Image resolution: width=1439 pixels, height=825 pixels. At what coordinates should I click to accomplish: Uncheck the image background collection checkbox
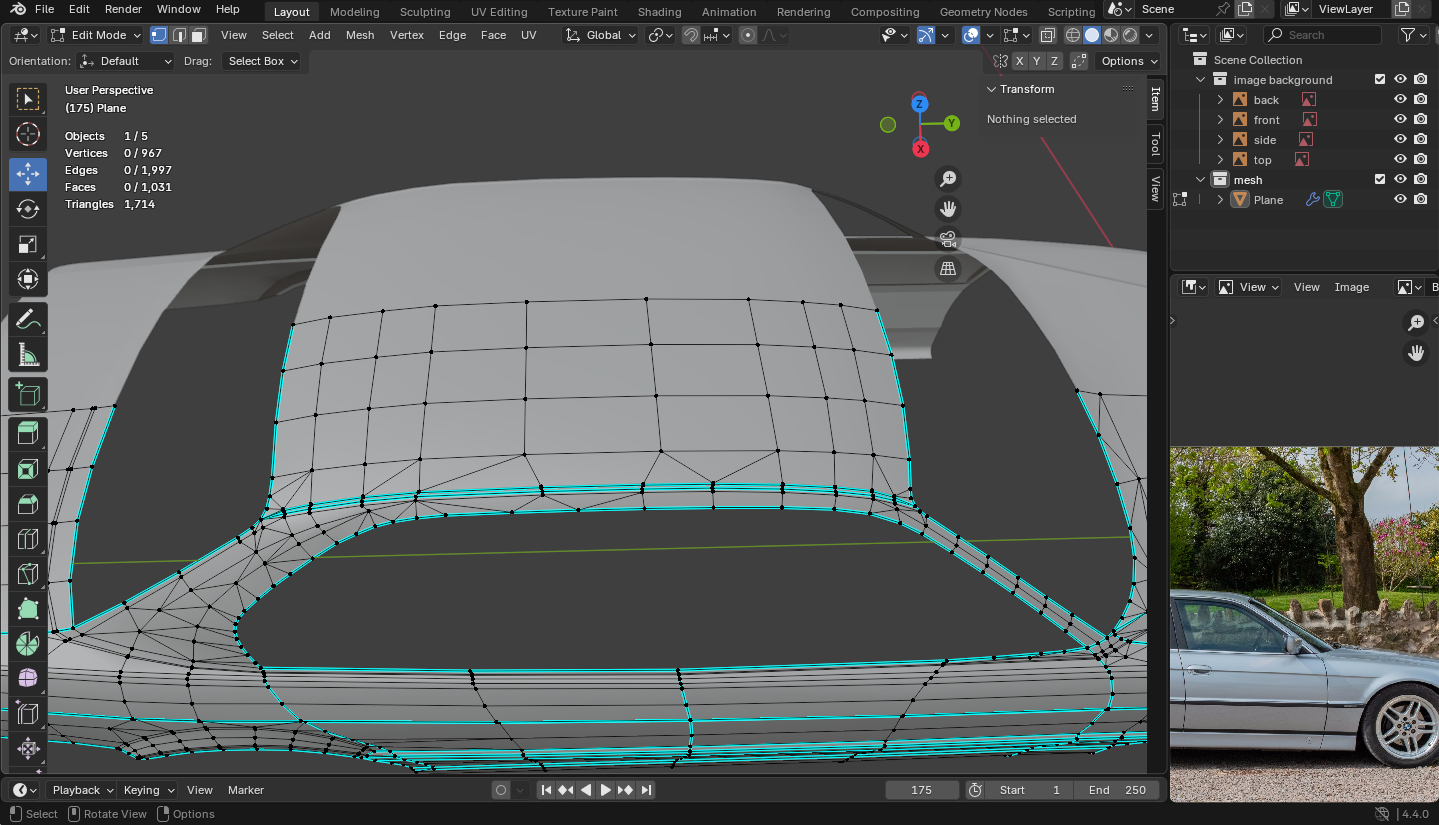(x=1380, y=80)
